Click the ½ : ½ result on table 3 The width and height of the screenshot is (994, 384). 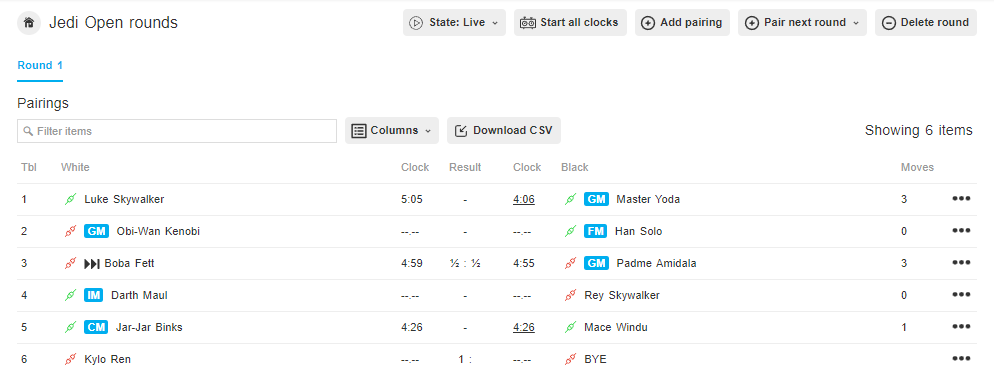[x=465, y=264]
